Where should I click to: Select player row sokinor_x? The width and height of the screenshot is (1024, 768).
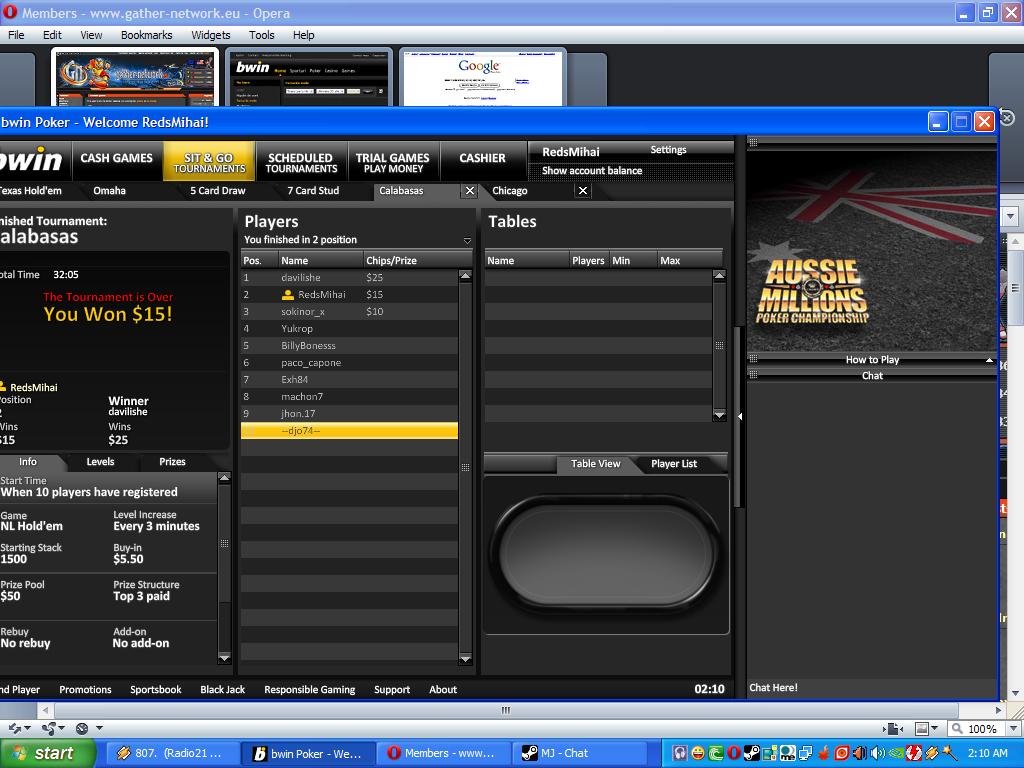(349, 312)
